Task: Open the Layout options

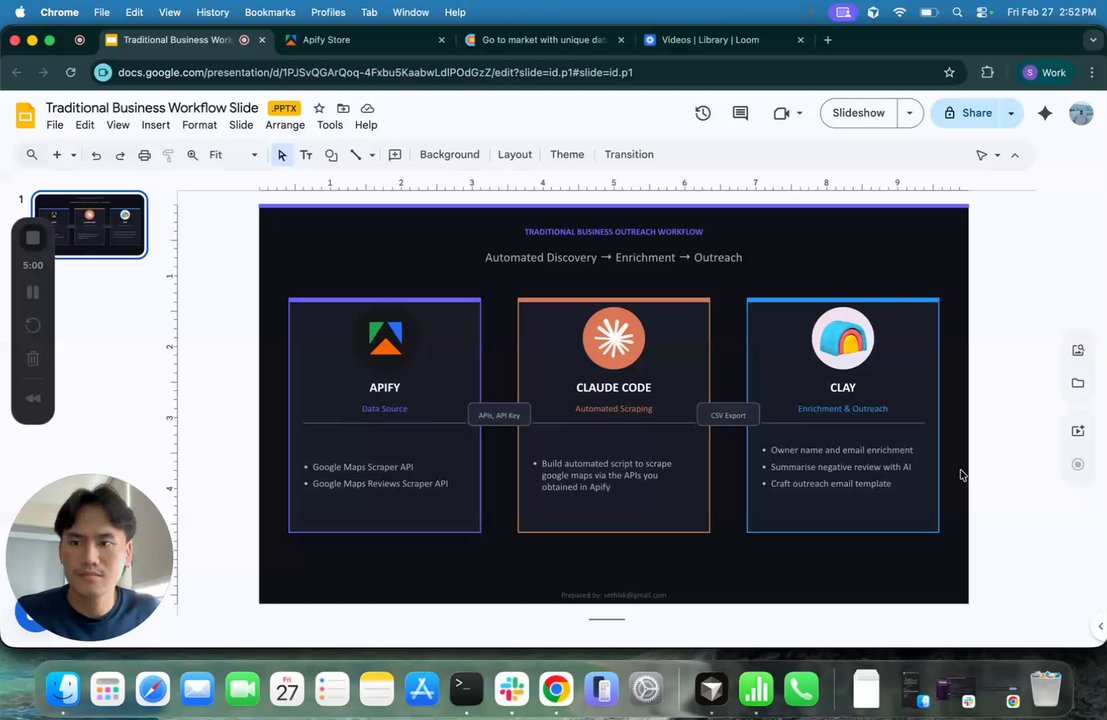Action: [515, 155]
